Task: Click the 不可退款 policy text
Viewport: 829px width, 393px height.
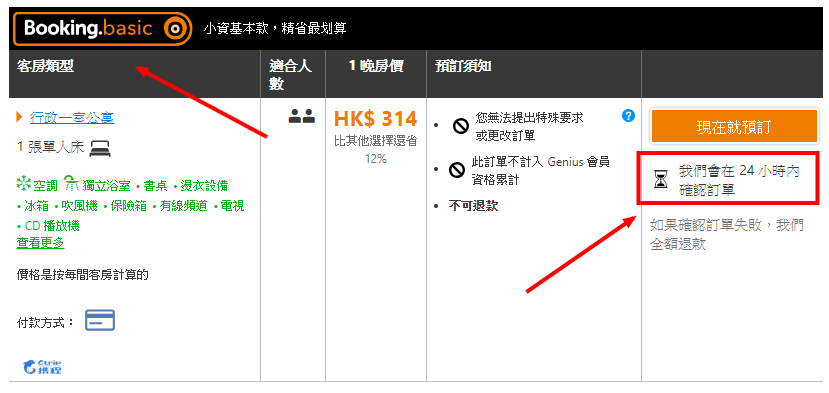Action: [473, 206]
